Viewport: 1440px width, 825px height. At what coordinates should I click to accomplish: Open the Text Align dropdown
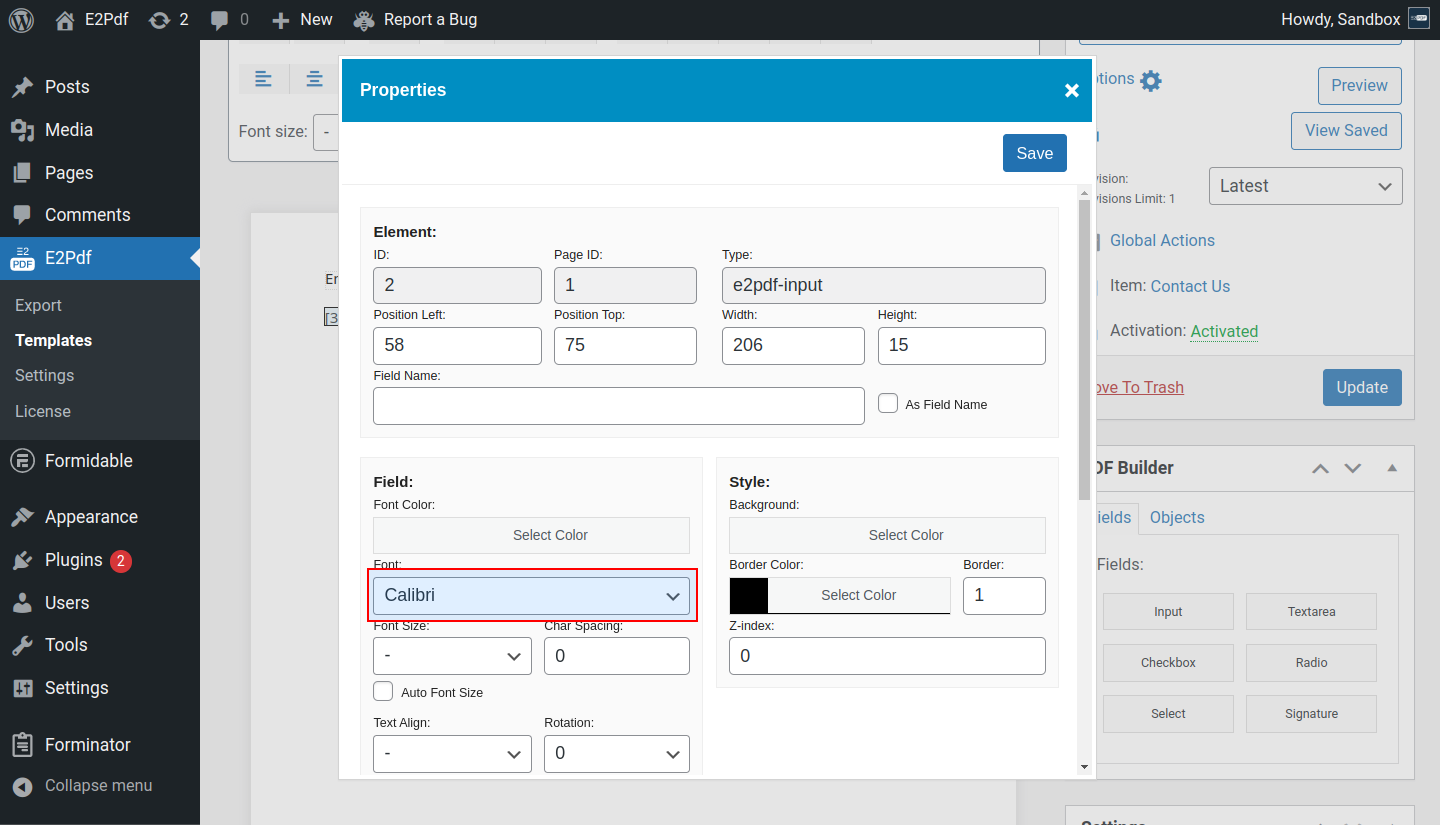click(452, 753)
